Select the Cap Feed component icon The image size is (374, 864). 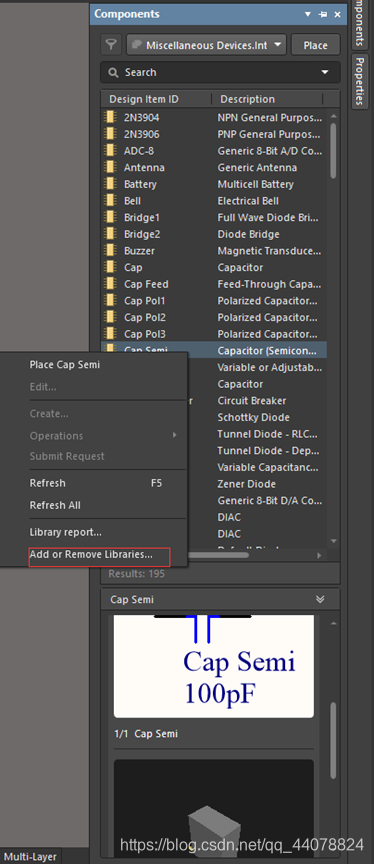[x=111, y=284]
